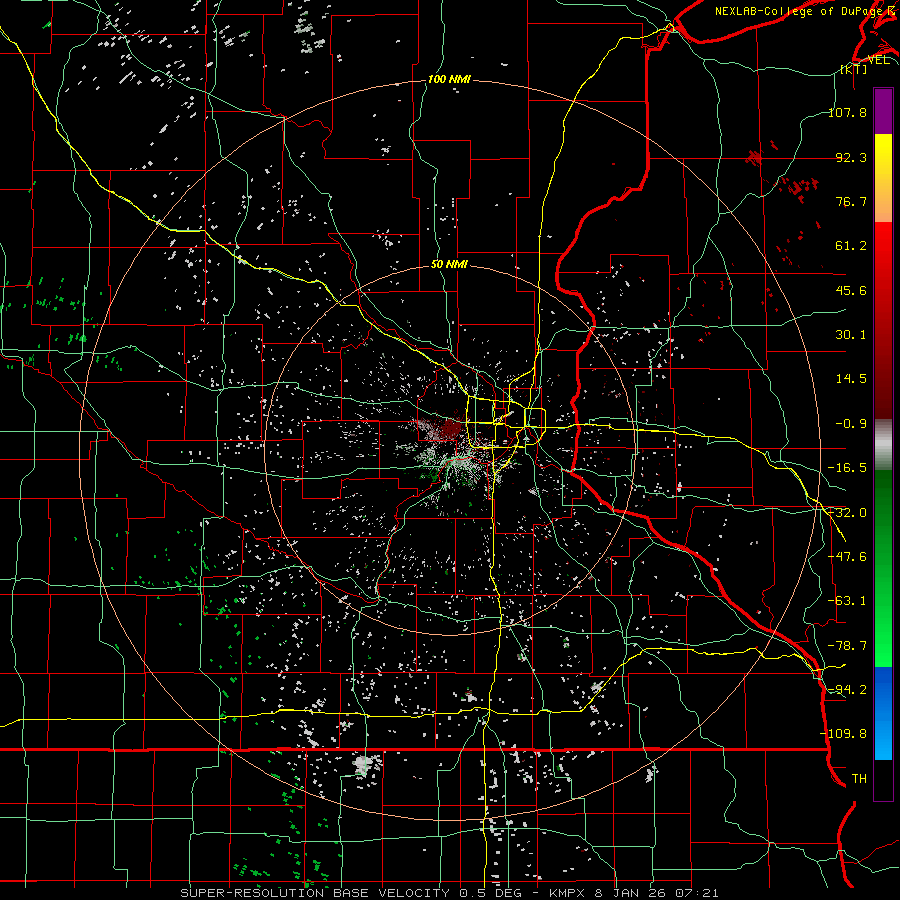900x900 pixels.
Task: Click the -78.7 velocity scale value
Action: [848, 646]
